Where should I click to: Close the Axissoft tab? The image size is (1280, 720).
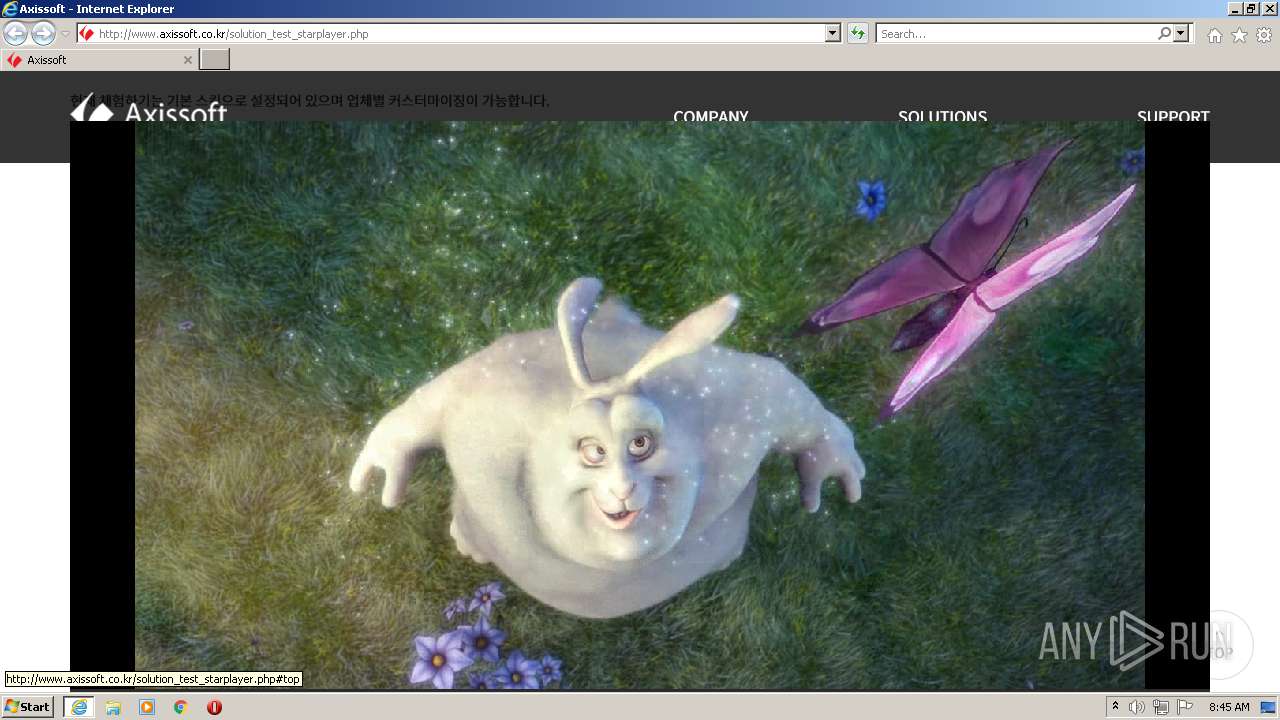pyautogui.click(x=187, y=60)
